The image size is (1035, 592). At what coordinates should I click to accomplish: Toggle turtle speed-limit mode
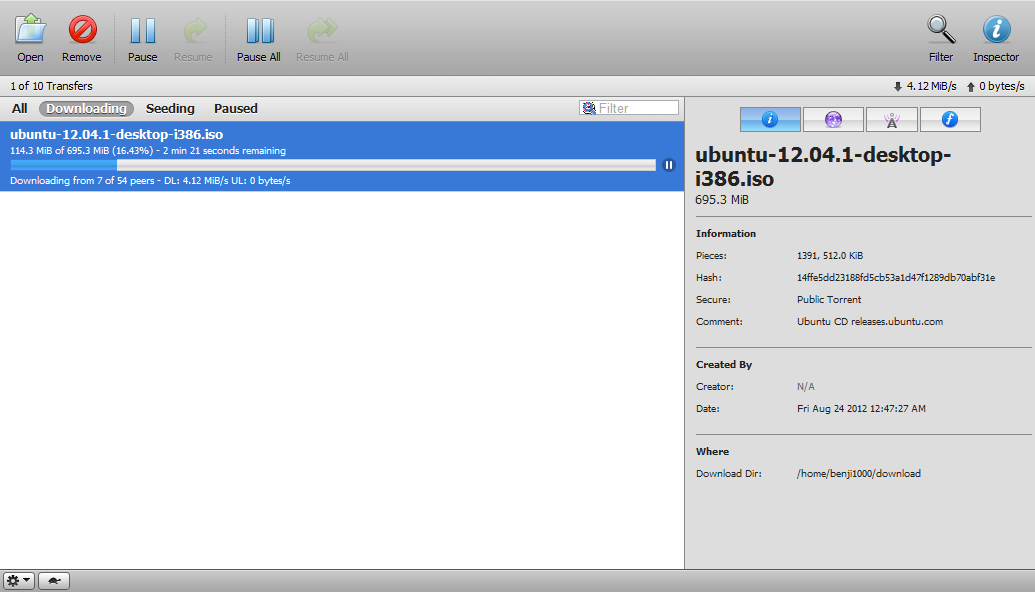[54, 581]
